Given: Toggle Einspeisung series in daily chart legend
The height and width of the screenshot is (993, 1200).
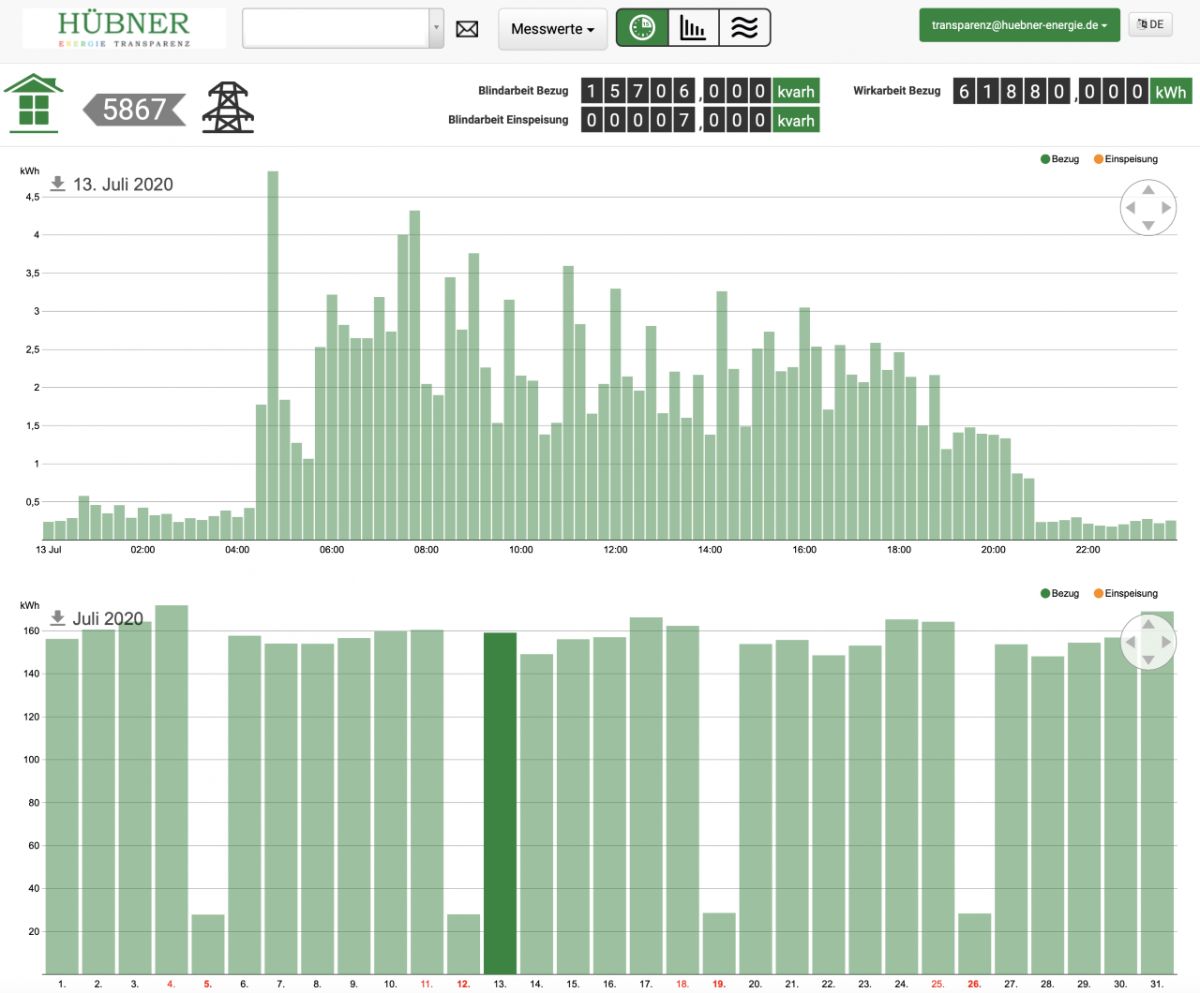Looking at the screenshot, I should pos(1125,159).
